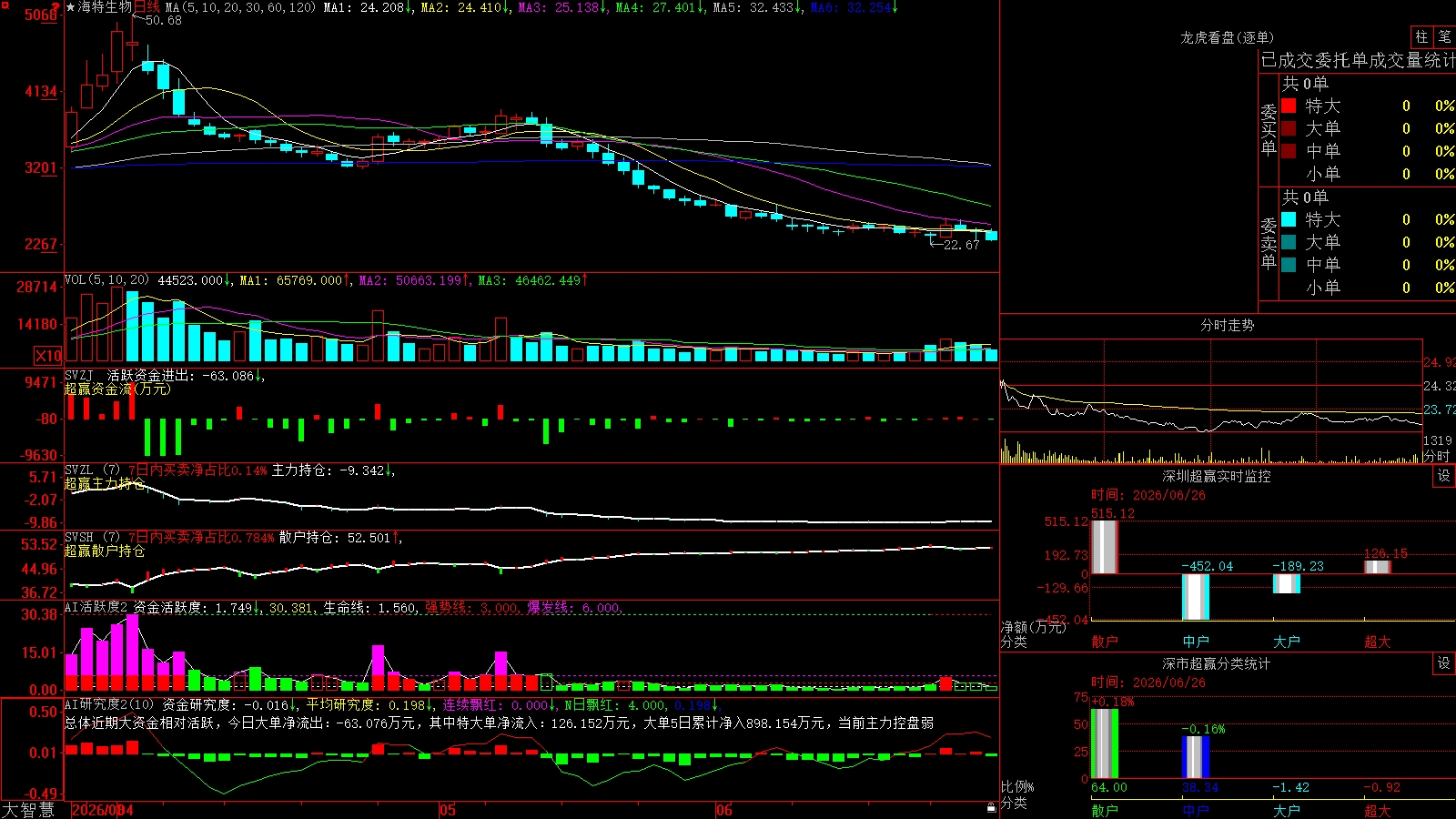This screenshot has height=819, width=1456.
Task: Click the 06 month marker on the time axis
Action: pyautogui.click(x=724, y=810)
